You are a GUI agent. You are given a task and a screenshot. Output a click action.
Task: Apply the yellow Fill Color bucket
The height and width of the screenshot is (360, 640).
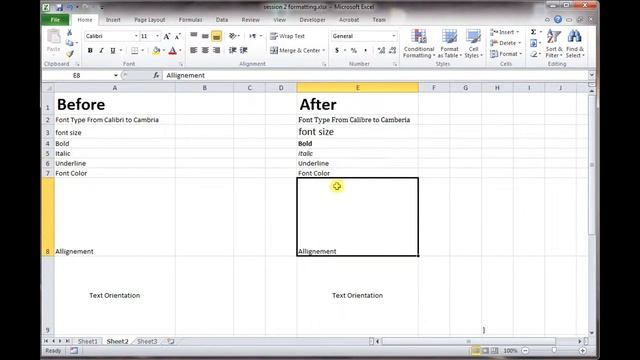point(156,51)
